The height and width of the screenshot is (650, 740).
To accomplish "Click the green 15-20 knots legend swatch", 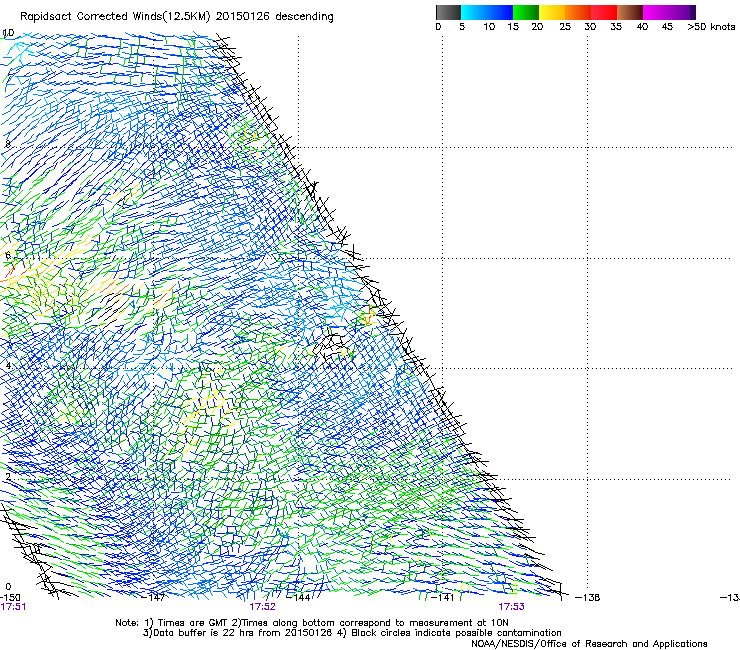I will 526,12.
